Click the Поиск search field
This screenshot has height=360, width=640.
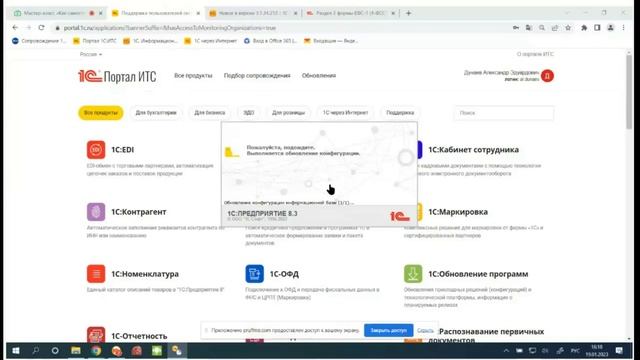(504, 113)
